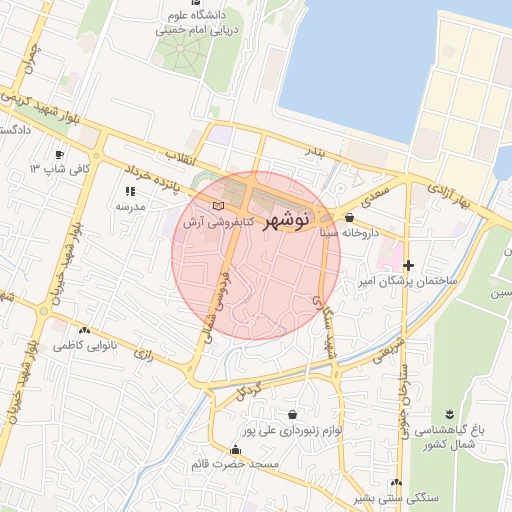This screenshot has width=512, height=512.
Task: Select the medical cross icon near ساختمان پزشکان امیر
Action: 408,266
